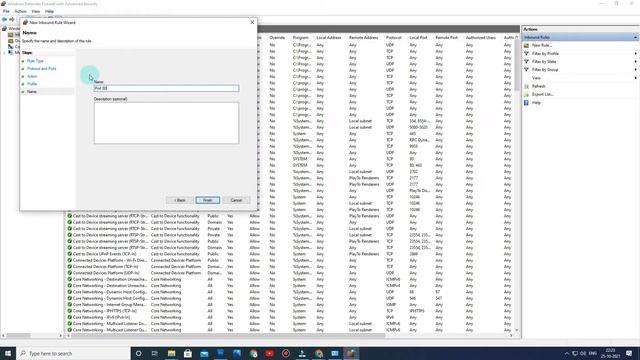Click the Description (optional) text area
This screenshot has height=360, width=640.
[167, 123]
